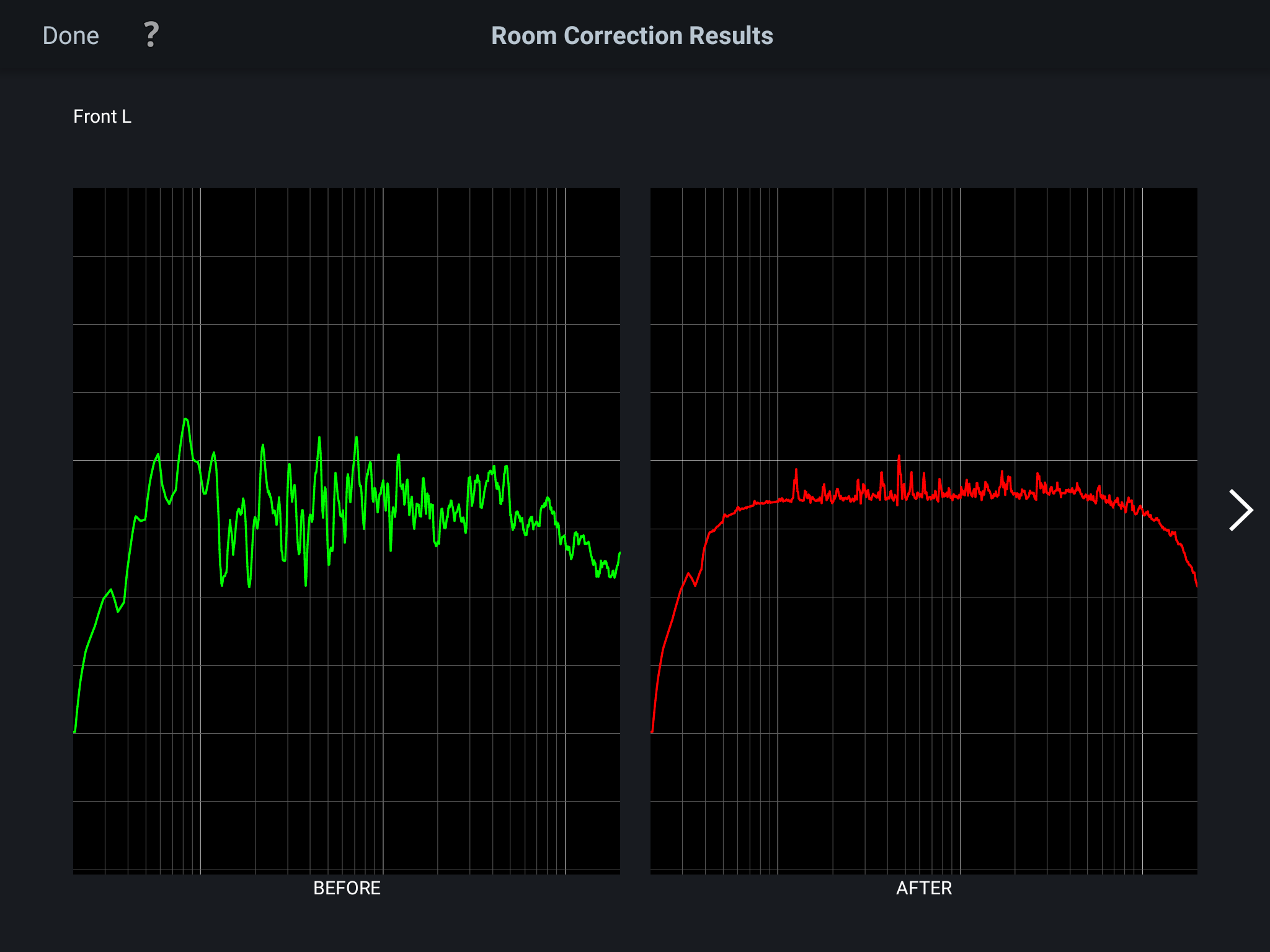Click the BEFORE caption under the left graph
Viewport: 1270px width, 952px height.
(x=347, y=888)
